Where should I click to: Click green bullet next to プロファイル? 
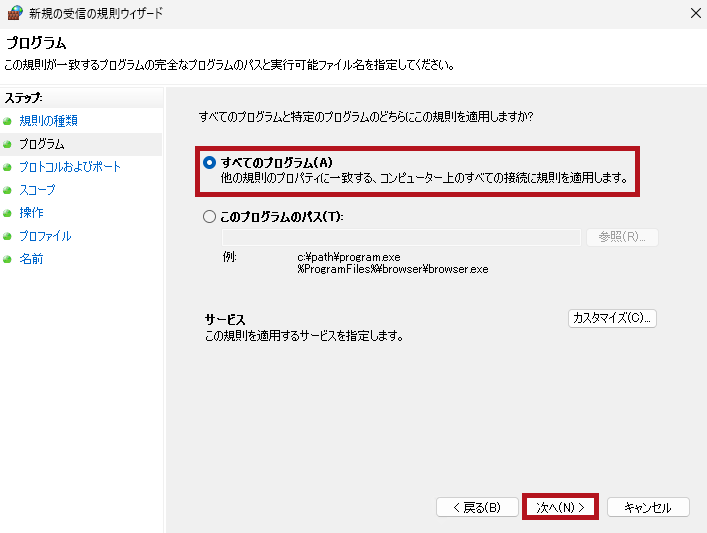pyautogui.click(x=7, y=236)
